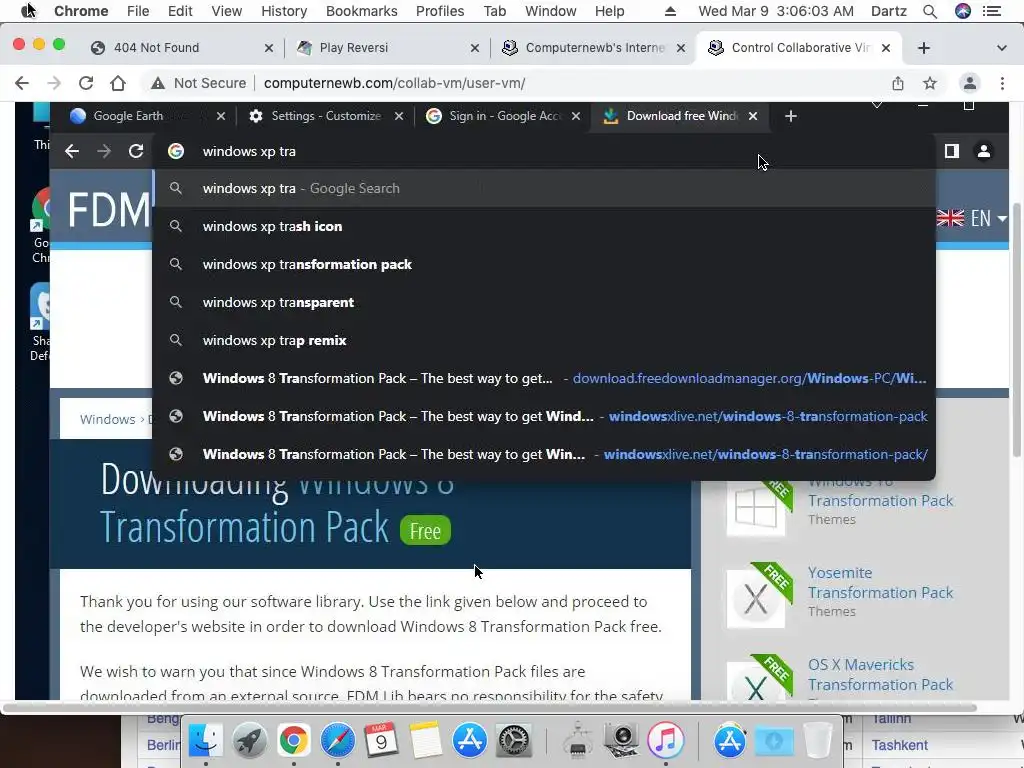Click the green Free badge
This screenshot has height=768, width=1024.
[425, 531]
